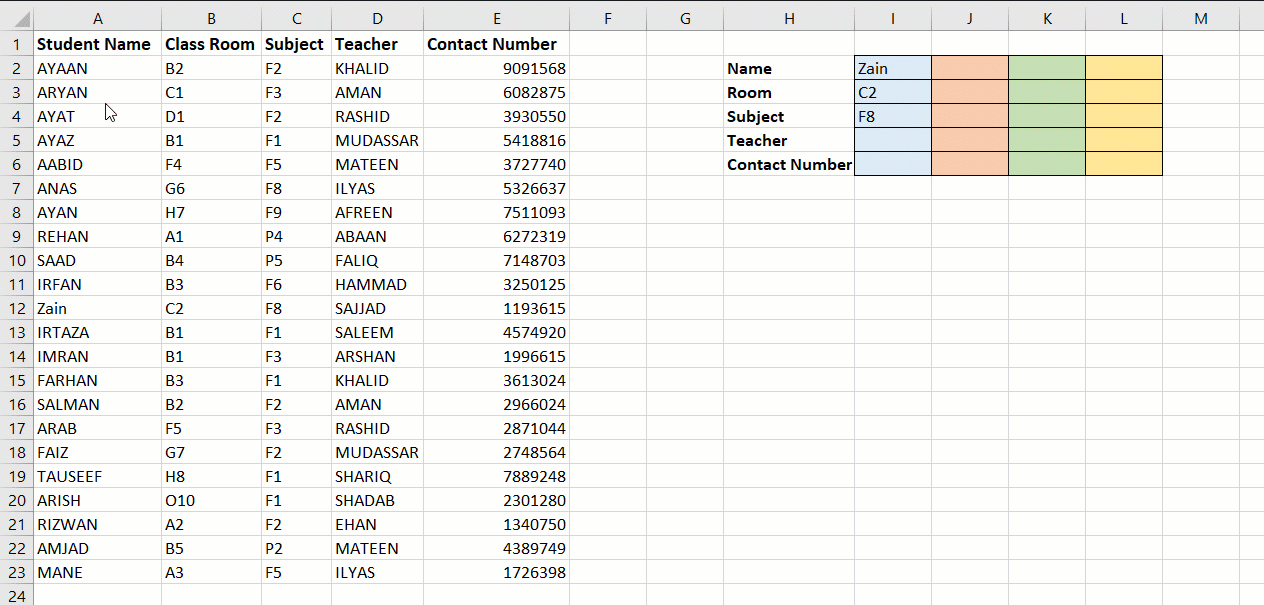1264x605 pixels.
Task: Click the Room label in column H
Action: tap(789, 92)
